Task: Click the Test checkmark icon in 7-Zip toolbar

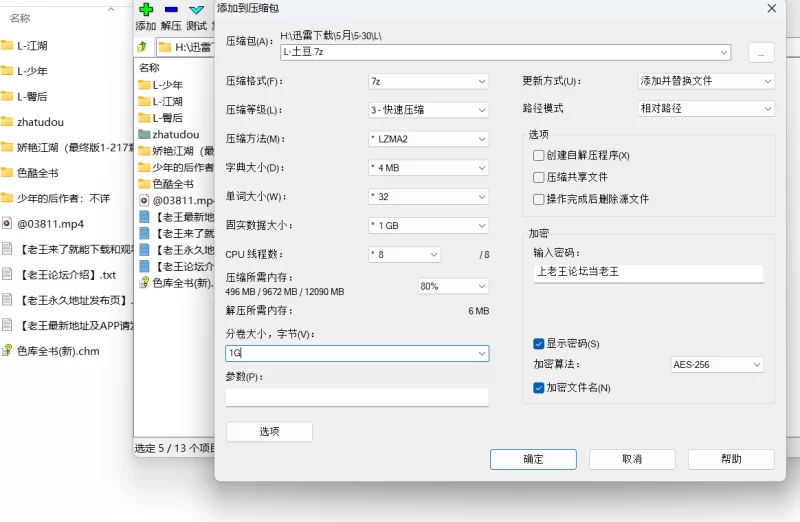Action: (196, 9)
